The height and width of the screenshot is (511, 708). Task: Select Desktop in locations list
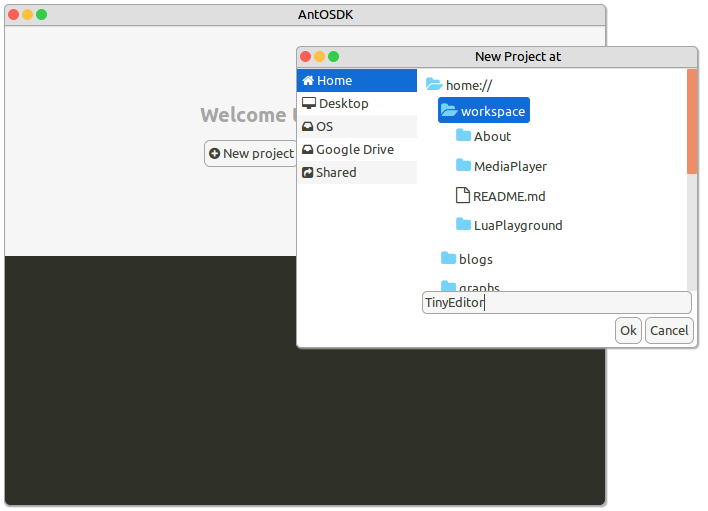343,104
